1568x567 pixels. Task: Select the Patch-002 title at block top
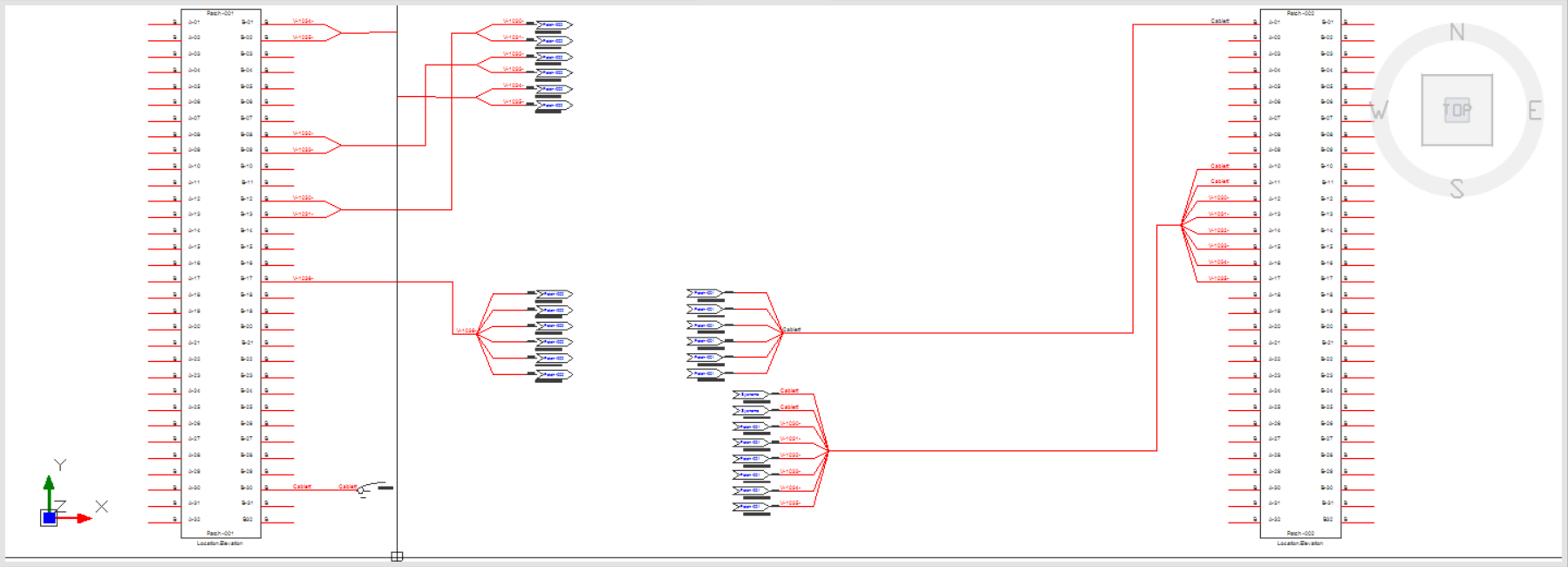(1299, 13)
